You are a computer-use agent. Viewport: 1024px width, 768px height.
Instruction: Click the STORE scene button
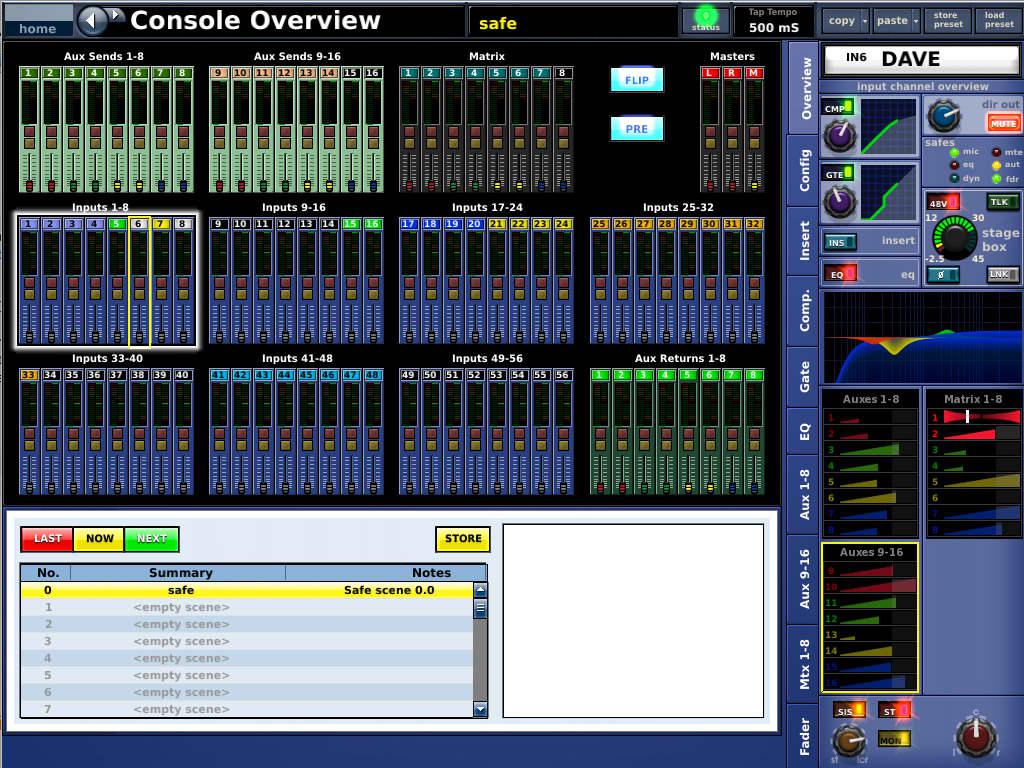click(x=463, y=539)
